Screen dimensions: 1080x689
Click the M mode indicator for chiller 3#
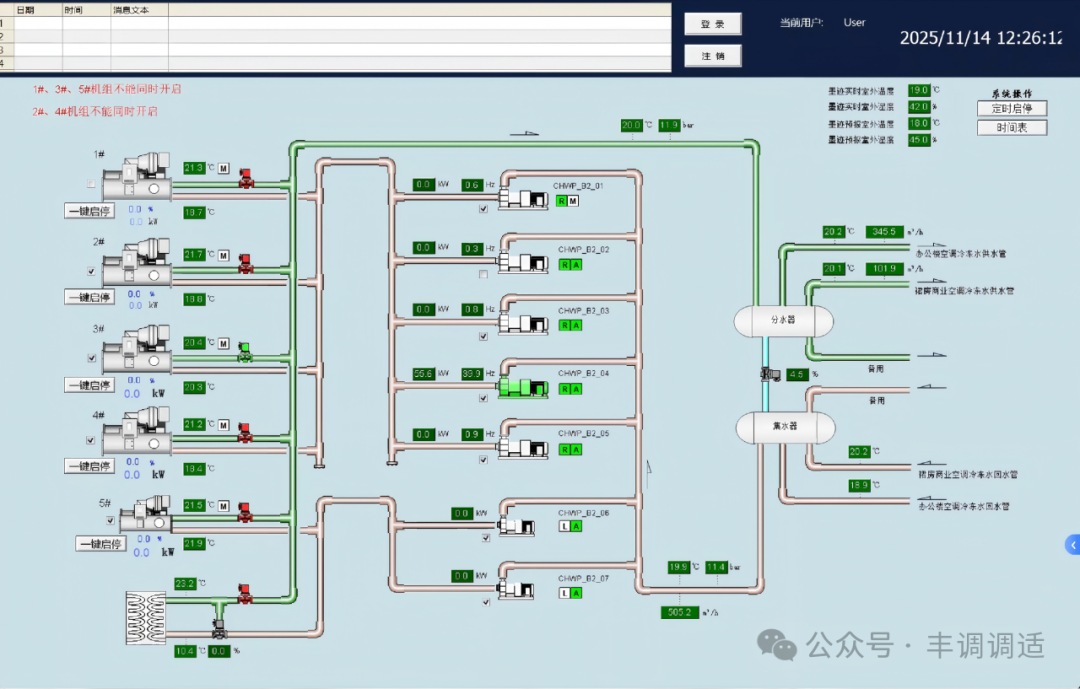(223, 343)
